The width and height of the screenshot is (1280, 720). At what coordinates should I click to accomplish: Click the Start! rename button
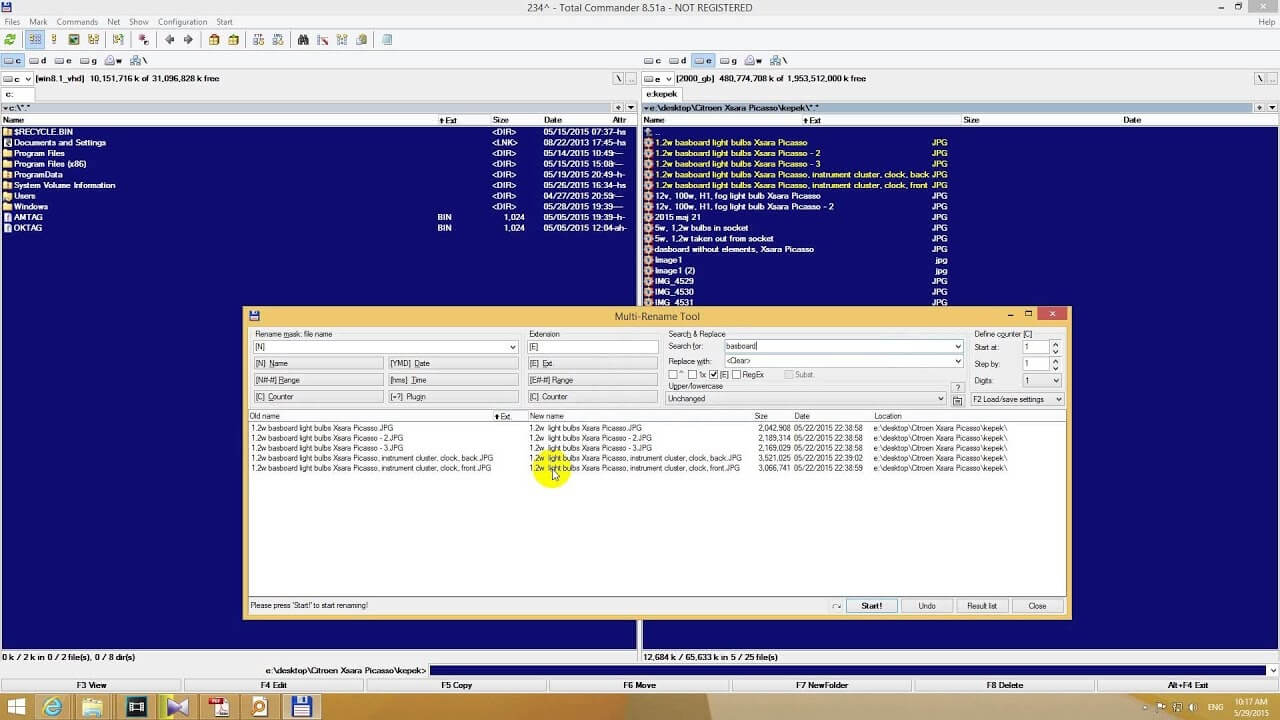point(871,606)
